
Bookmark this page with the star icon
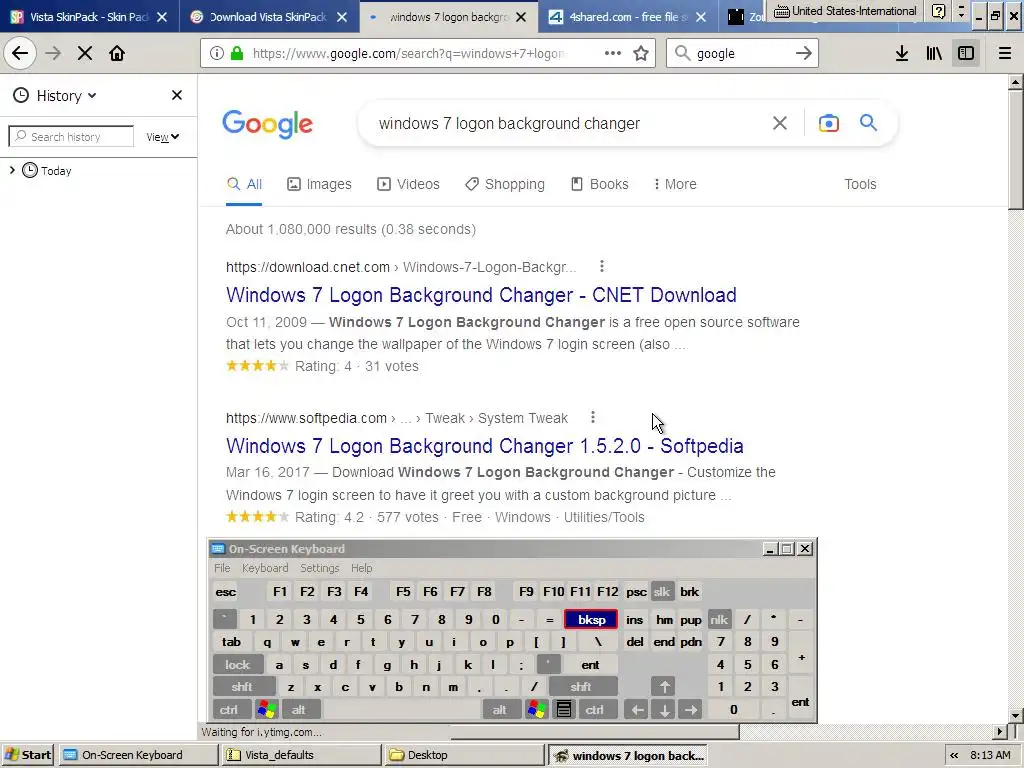[x=641, y=54]
